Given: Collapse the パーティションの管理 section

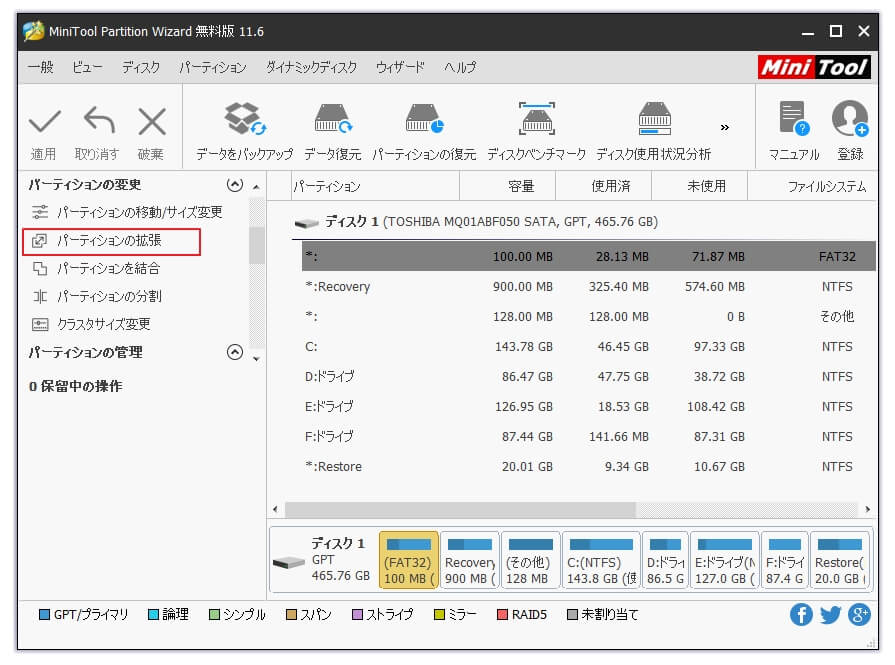Looking at the screenshot, I should point(235,352).
